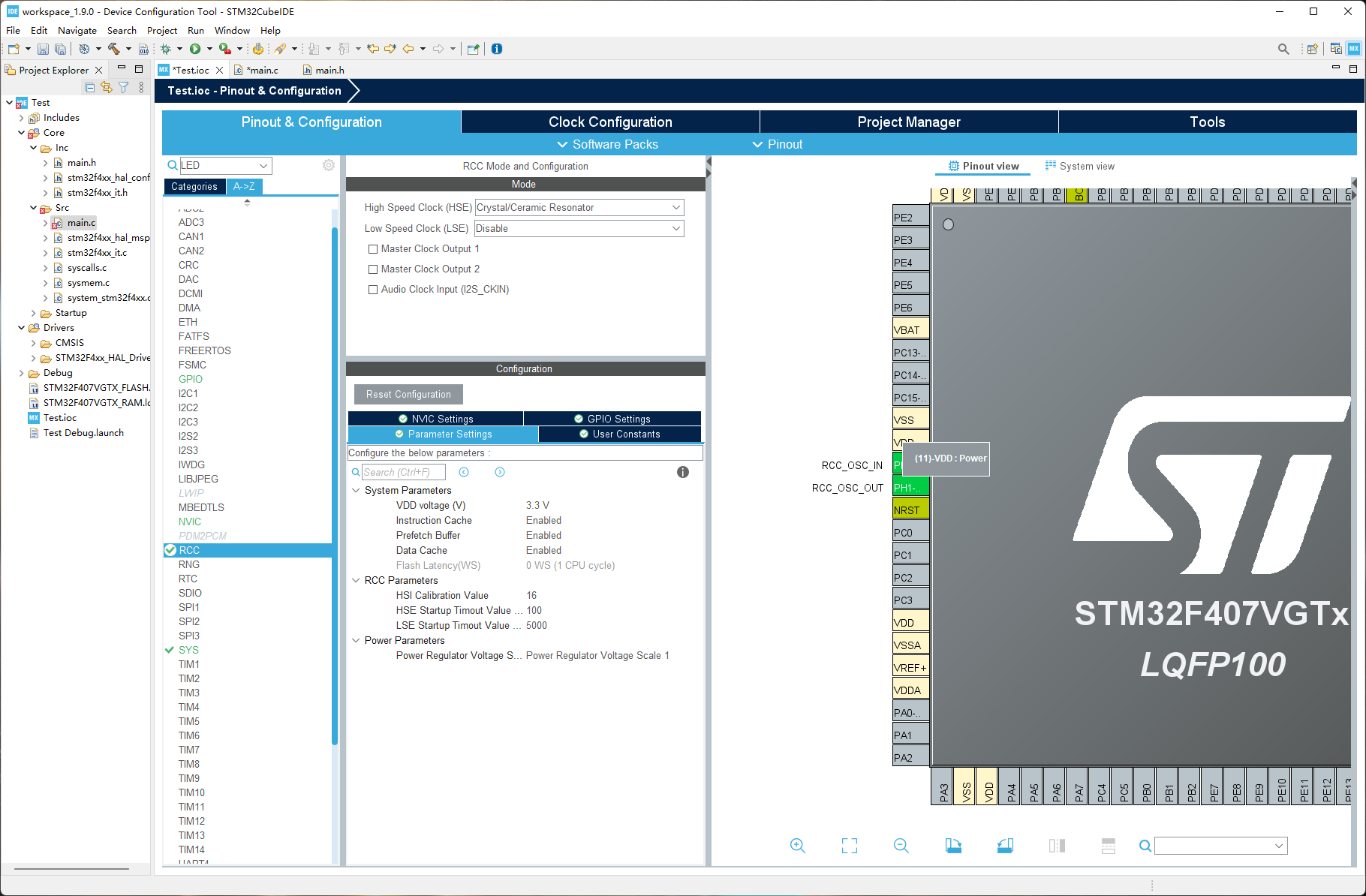Viewport: 1366px width, 896px height.
Task: Switch to the Tools tab
Action: [1207, 122]
